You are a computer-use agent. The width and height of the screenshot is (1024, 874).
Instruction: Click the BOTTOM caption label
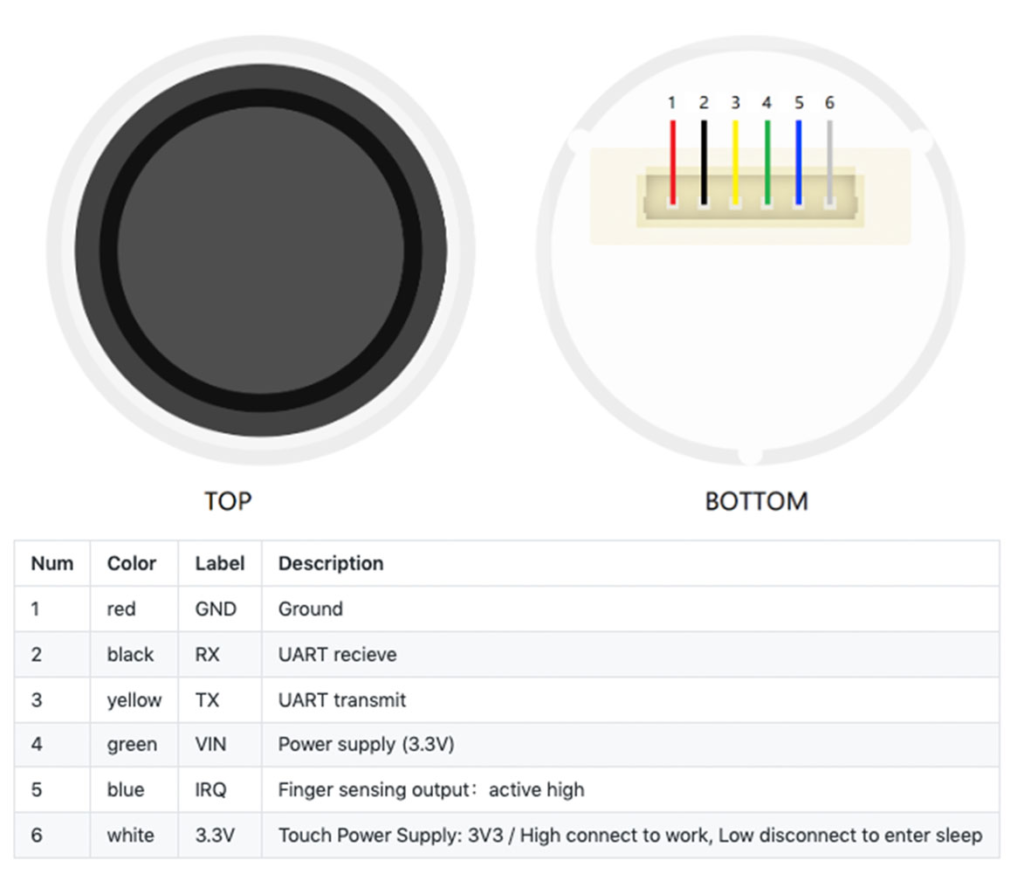(x=756, y=501)
